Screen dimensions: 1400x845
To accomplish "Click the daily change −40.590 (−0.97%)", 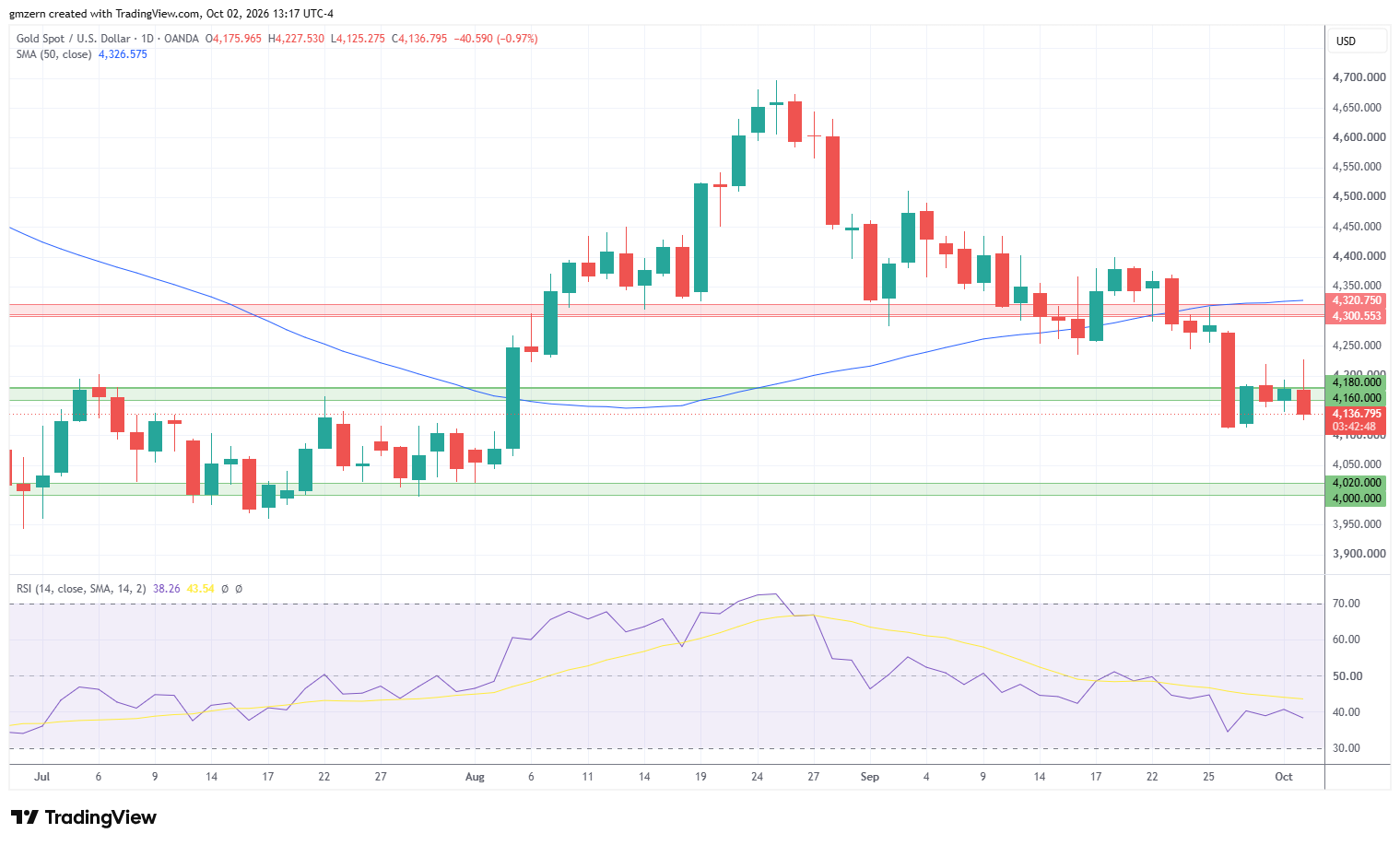I will pos(496,39).
